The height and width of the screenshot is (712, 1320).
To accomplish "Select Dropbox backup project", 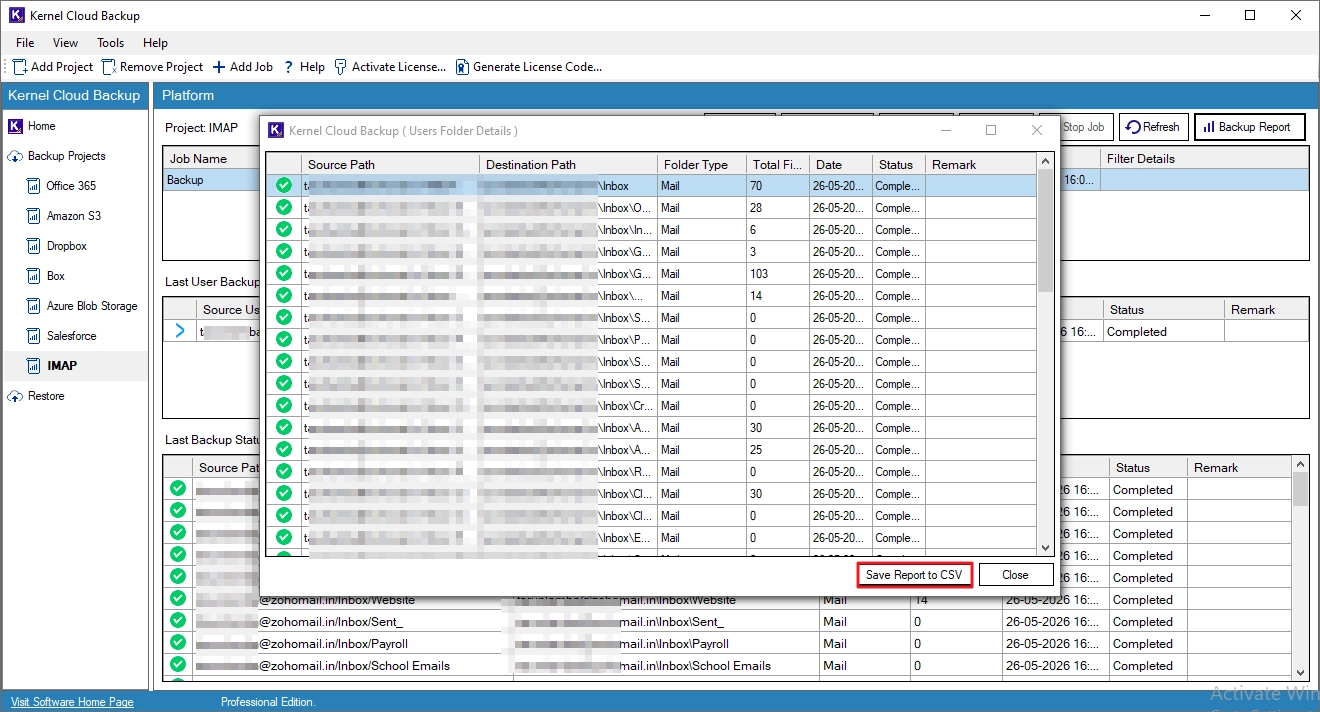I will tap(66, 246).
